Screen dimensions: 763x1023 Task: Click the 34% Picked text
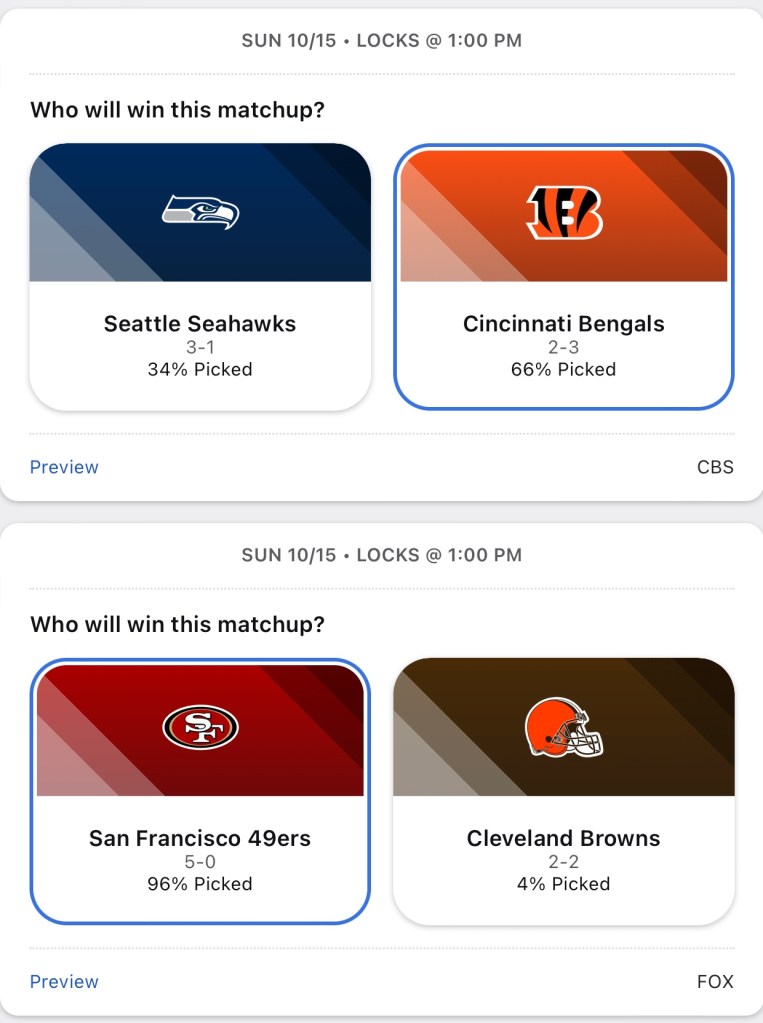200,369
